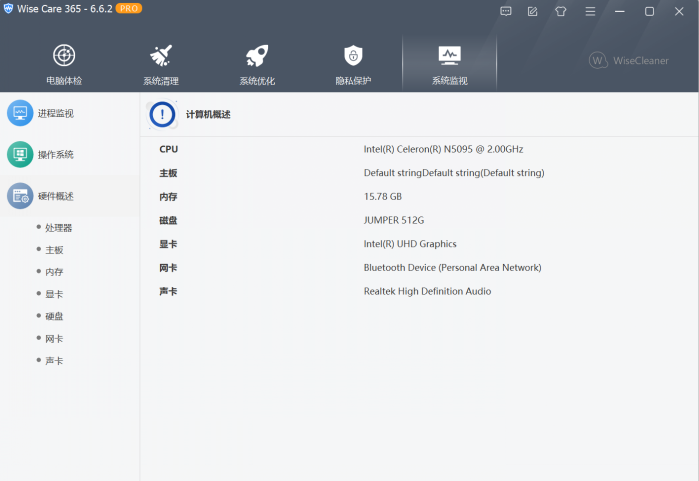This screenshot has width=699, height=481.
Task: Select the 系统监视 tab
Action: coord(449,64)
